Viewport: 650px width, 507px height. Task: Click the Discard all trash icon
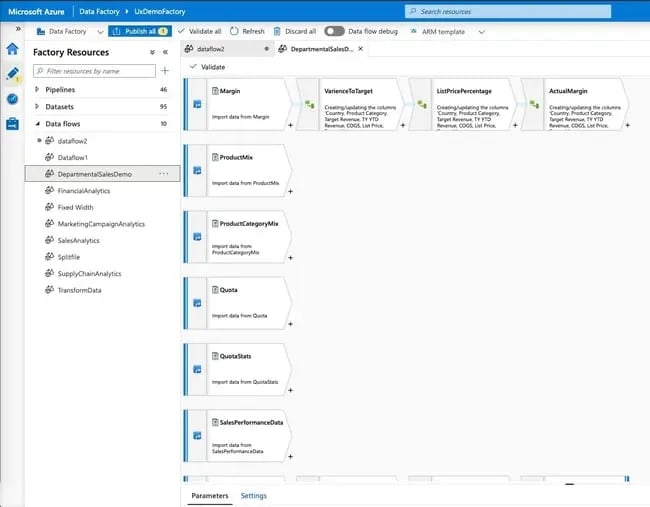277,31
